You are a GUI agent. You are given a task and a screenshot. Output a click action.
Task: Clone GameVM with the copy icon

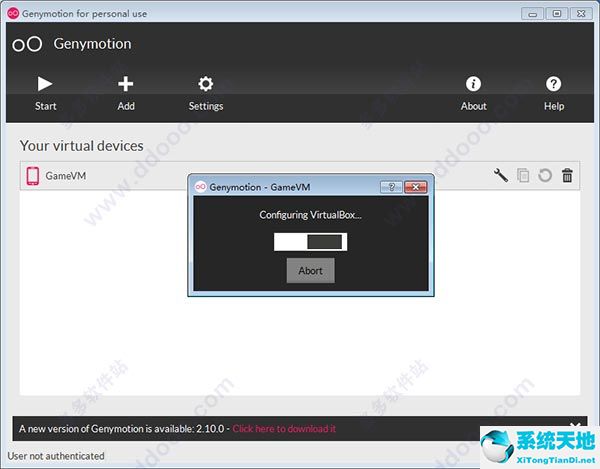(x=523, y=175)
